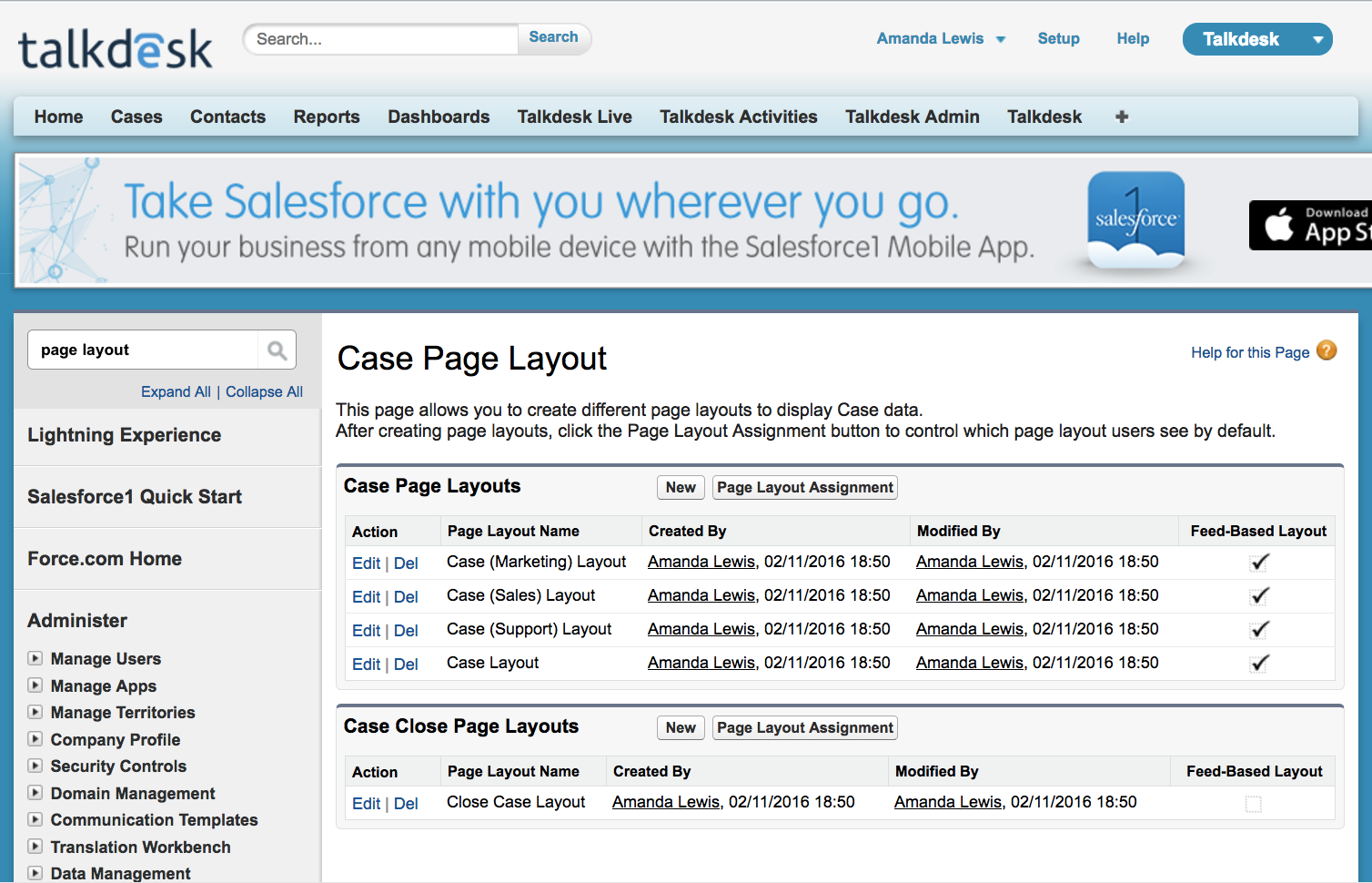Image resolution: width=1372 pixels, height=883 pixels.
Task: Expand the Manage Territories tree node
Action: point(35,712)
